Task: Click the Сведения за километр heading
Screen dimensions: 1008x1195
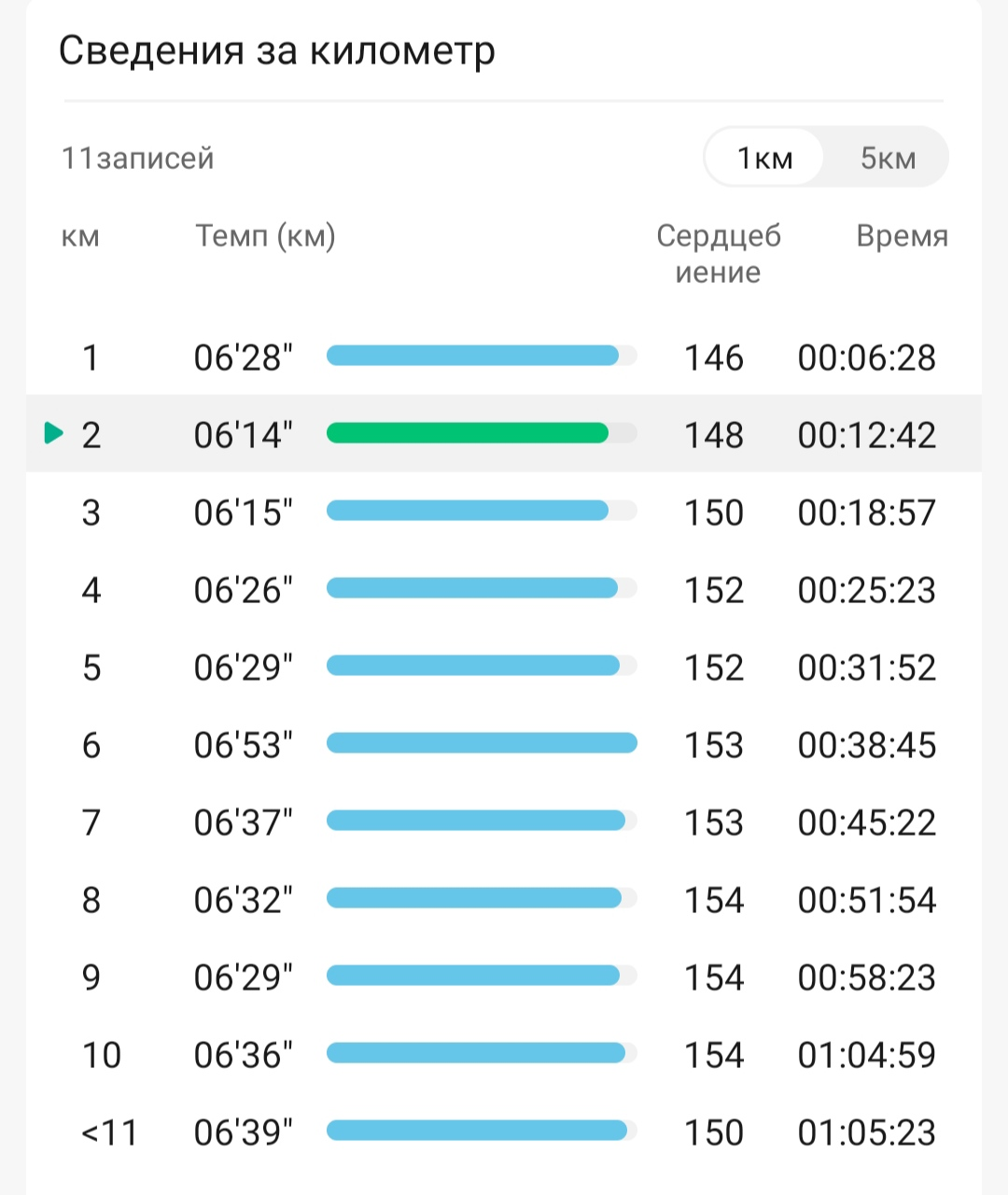Action: click(276, 51)
